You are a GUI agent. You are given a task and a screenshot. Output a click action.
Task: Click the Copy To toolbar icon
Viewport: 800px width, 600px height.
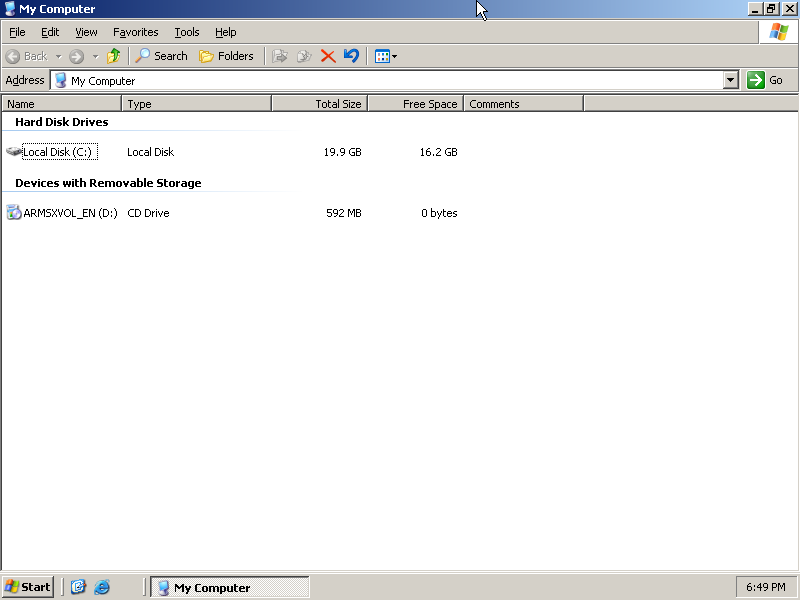(x=304, y=56)
